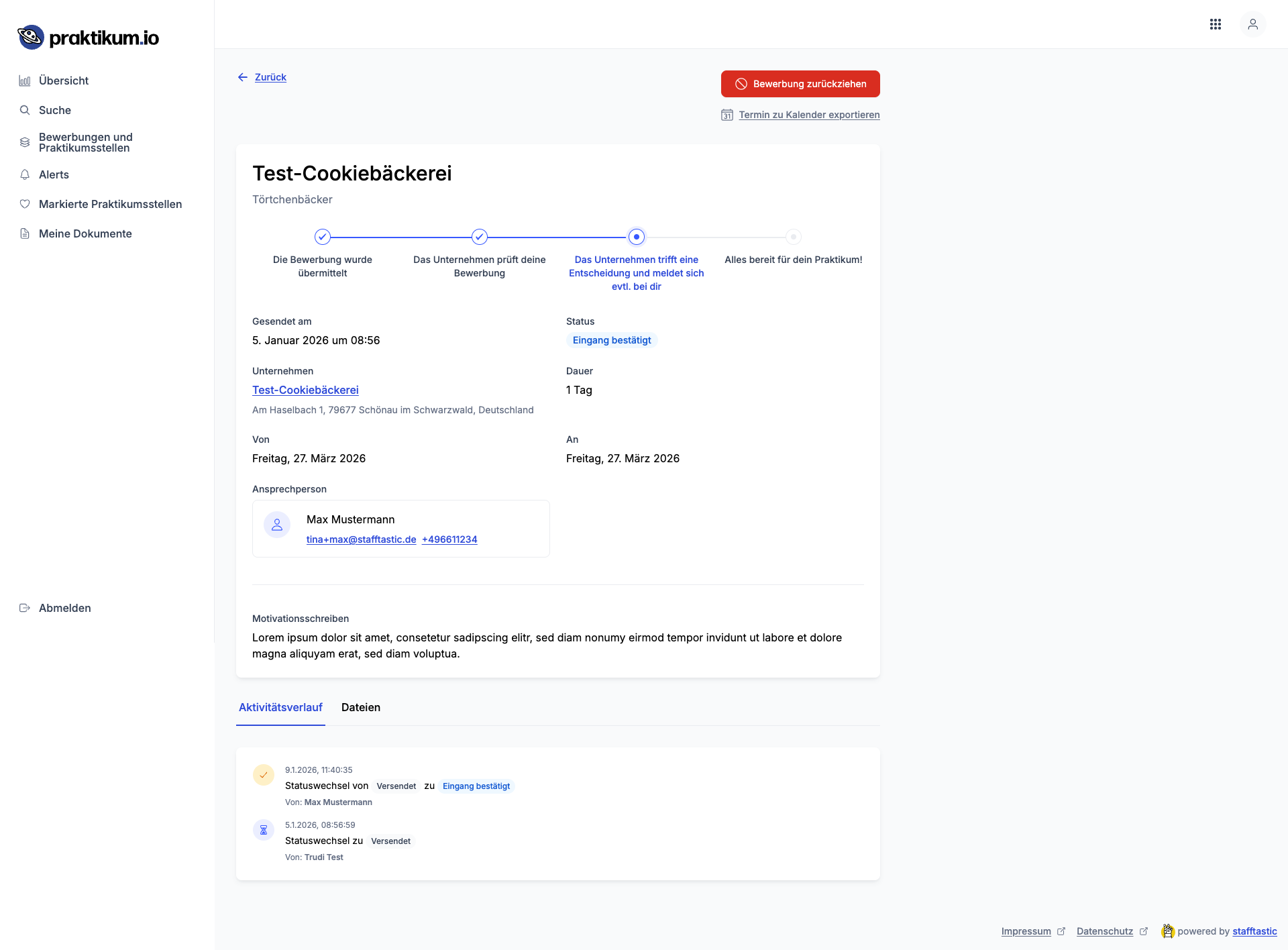Select the Aktivitätsverlauf tab
The image size is (1288, 950).
pos(280,707)
